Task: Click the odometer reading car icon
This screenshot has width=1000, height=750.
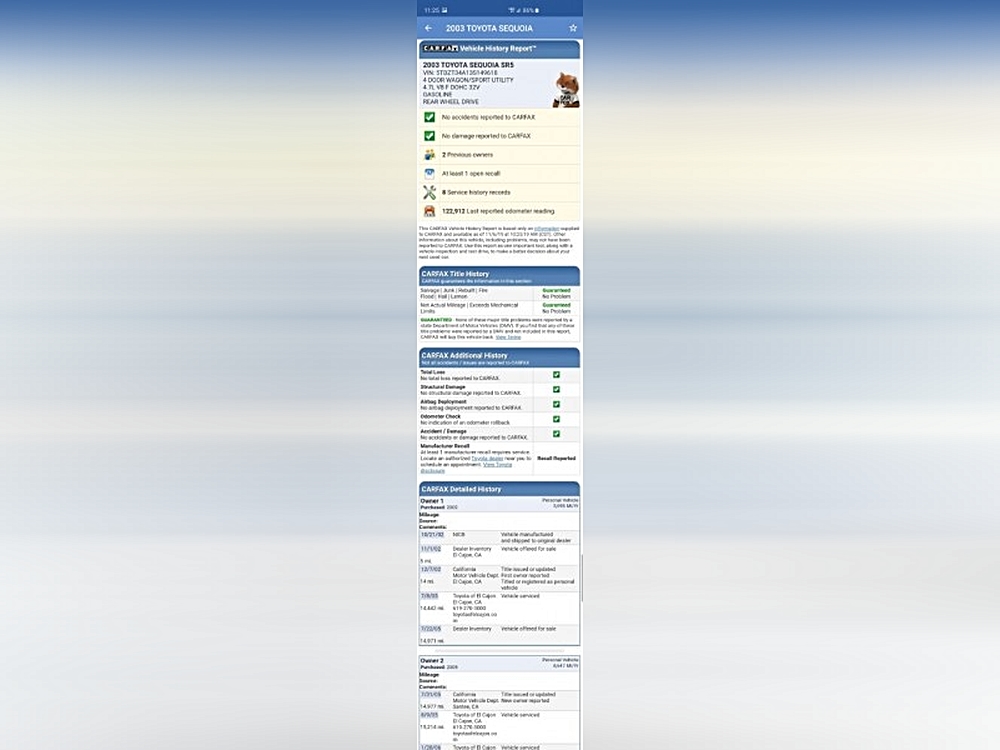Action: point(429,211)
